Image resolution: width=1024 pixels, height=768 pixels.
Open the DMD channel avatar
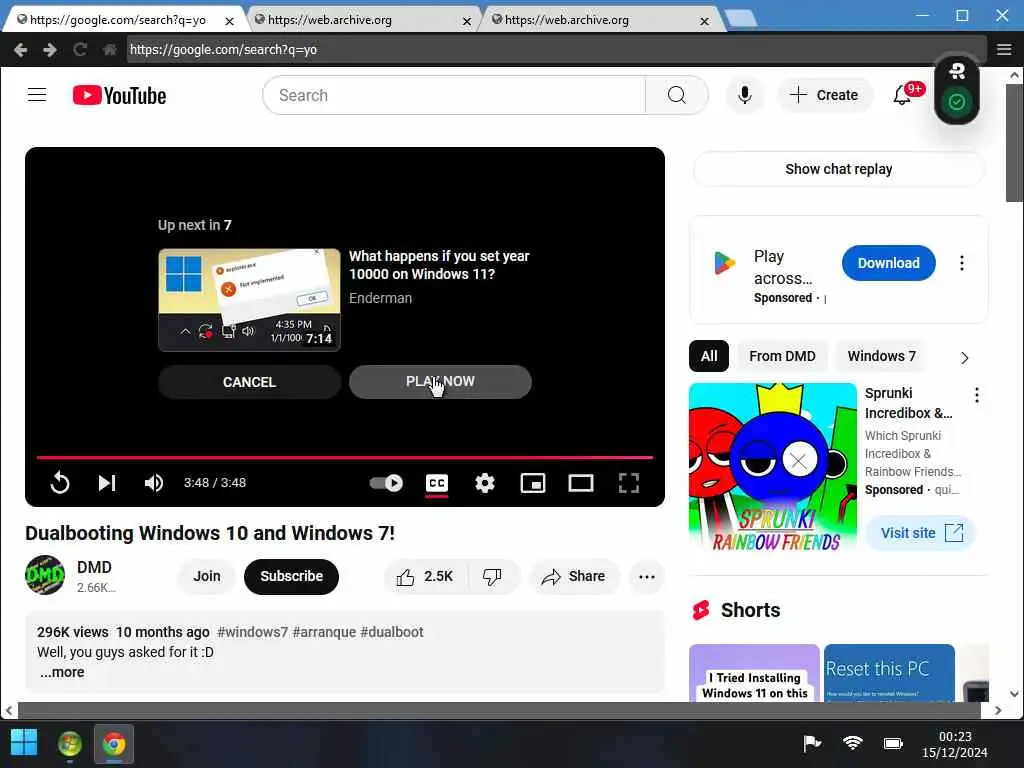coord(44,575)
